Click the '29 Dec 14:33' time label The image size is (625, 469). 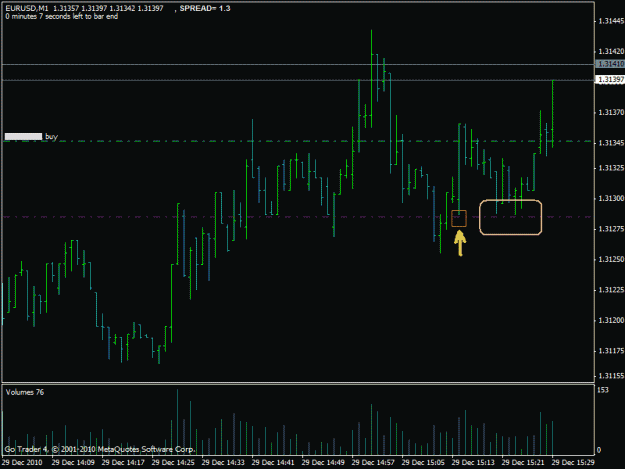[x=223, y=463]
